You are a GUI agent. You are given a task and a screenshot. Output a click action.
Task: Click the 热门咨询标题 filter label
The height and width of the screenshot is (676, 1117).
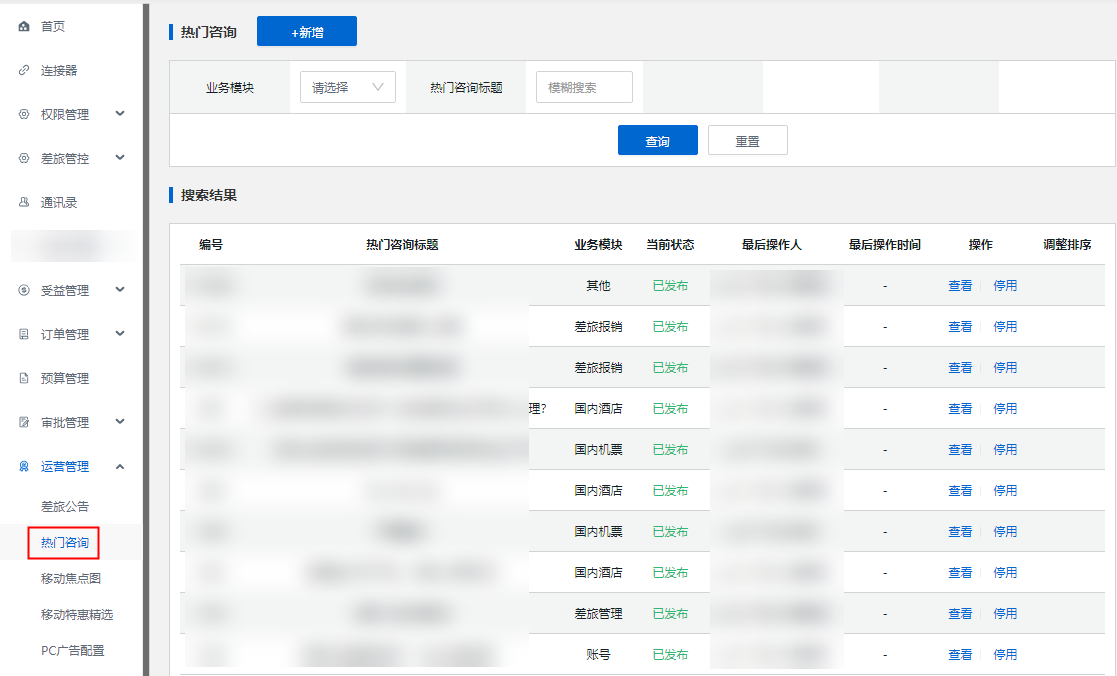(467, 88)
